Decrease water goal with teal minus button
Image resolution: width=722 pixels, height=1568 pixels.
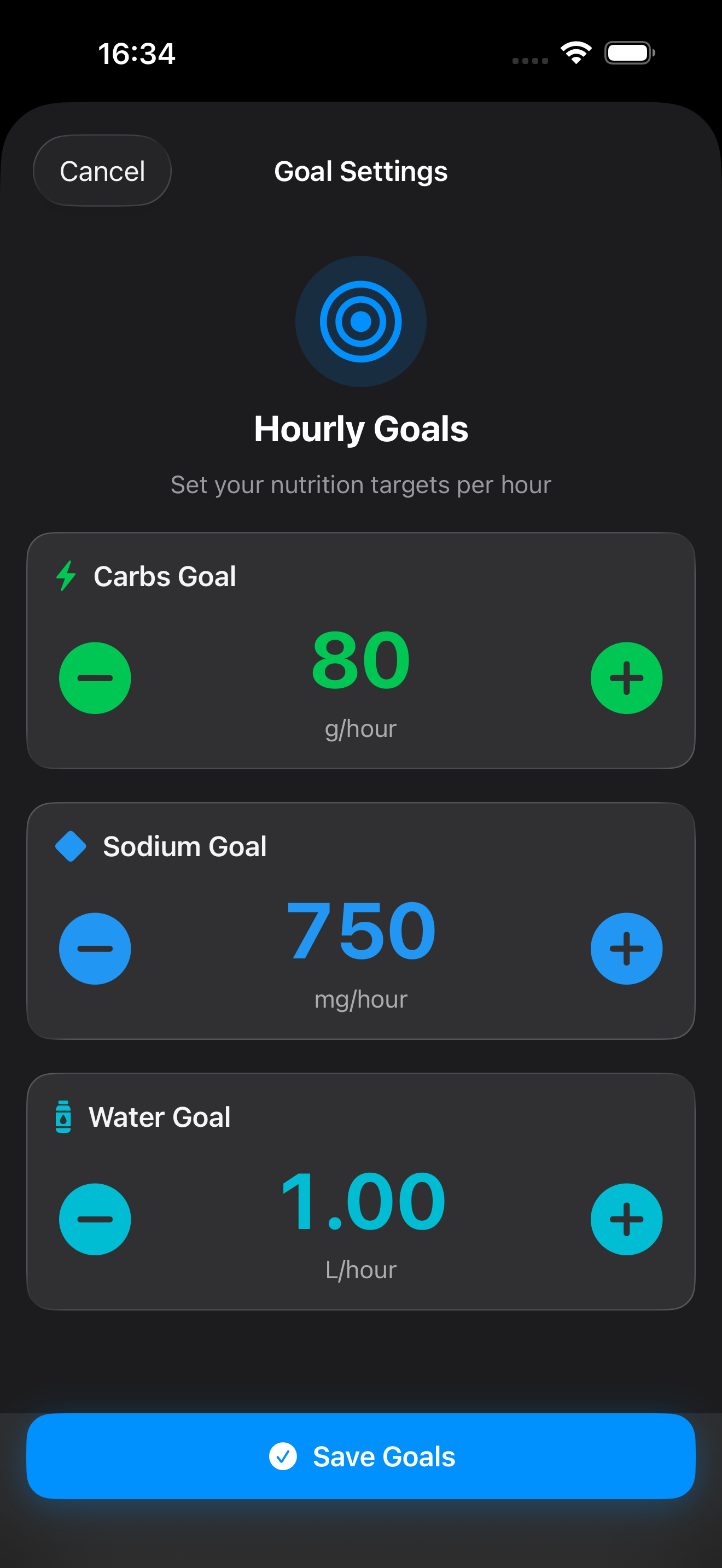[x=95, y=1219]
